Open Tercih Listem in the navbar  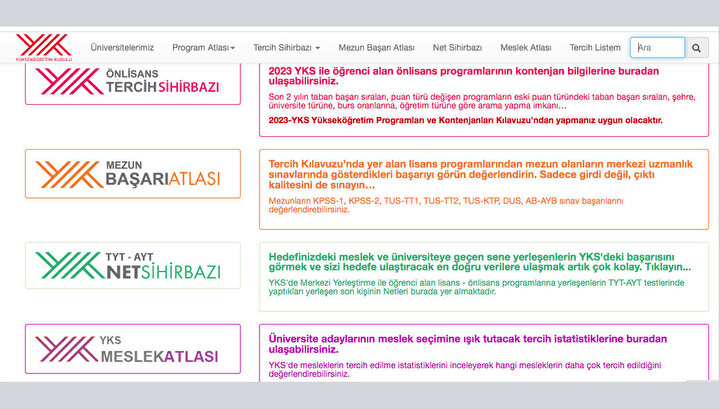pos(595,48)
